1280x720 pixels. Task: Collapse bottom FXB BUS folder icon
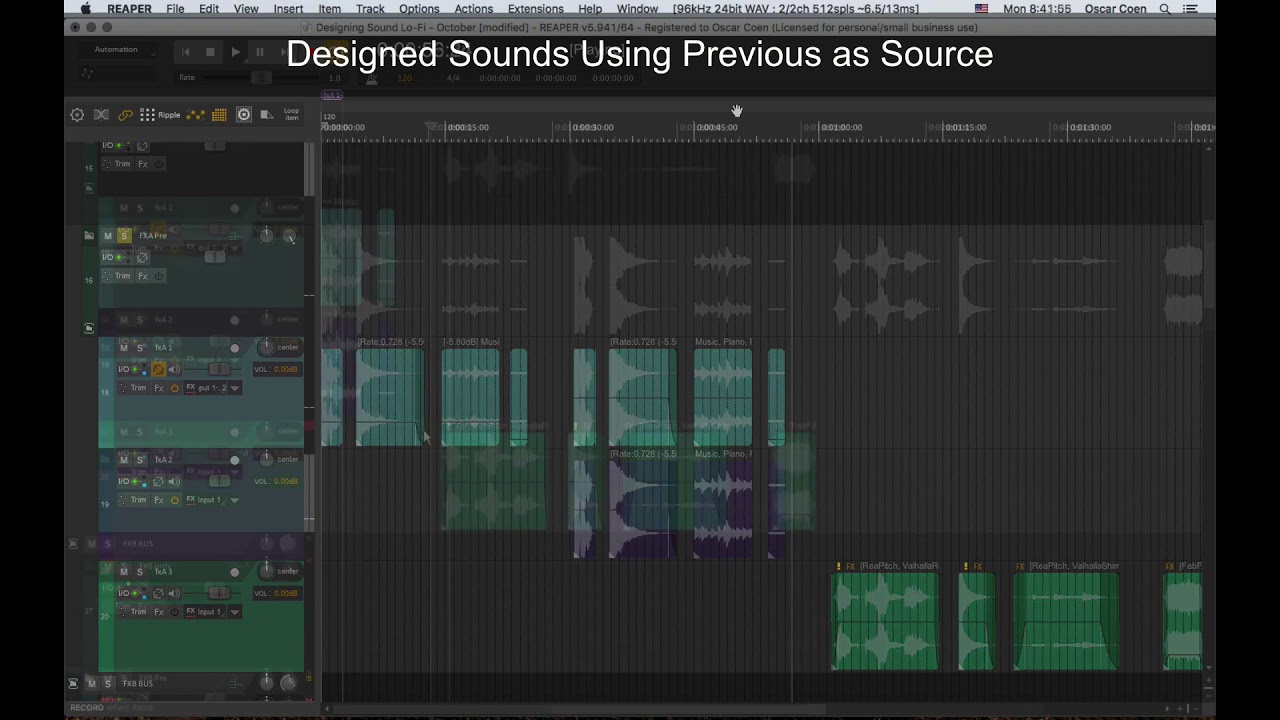point(73,684)
